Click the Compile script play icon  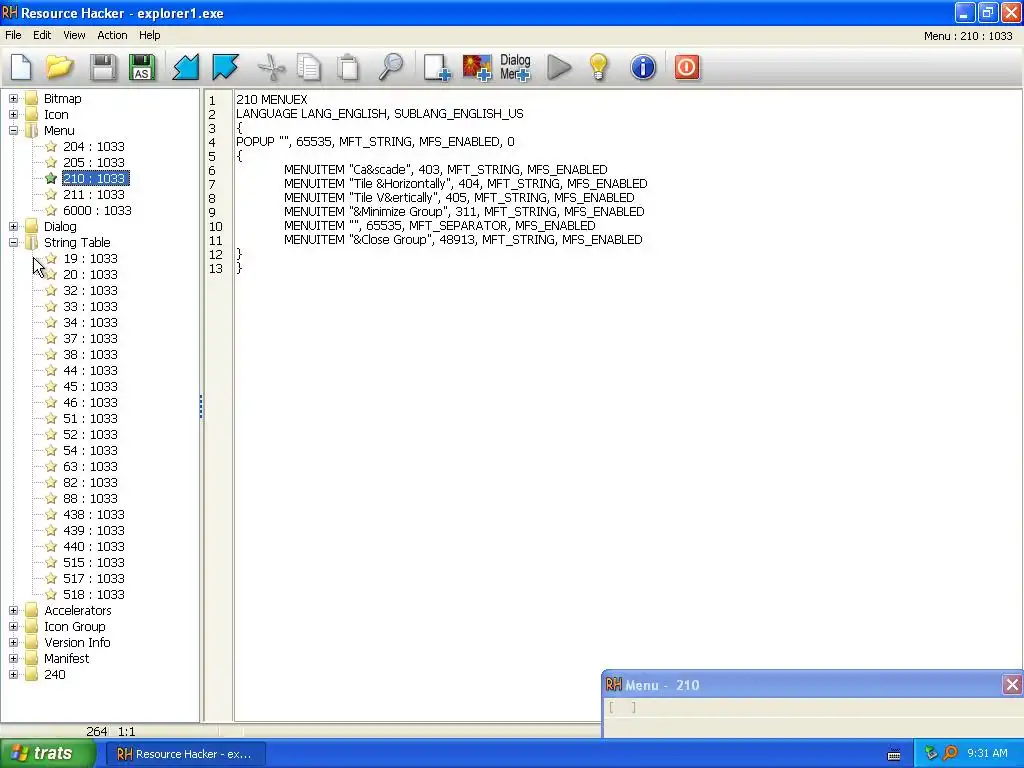pyautogui.click(x=559, y=67)
